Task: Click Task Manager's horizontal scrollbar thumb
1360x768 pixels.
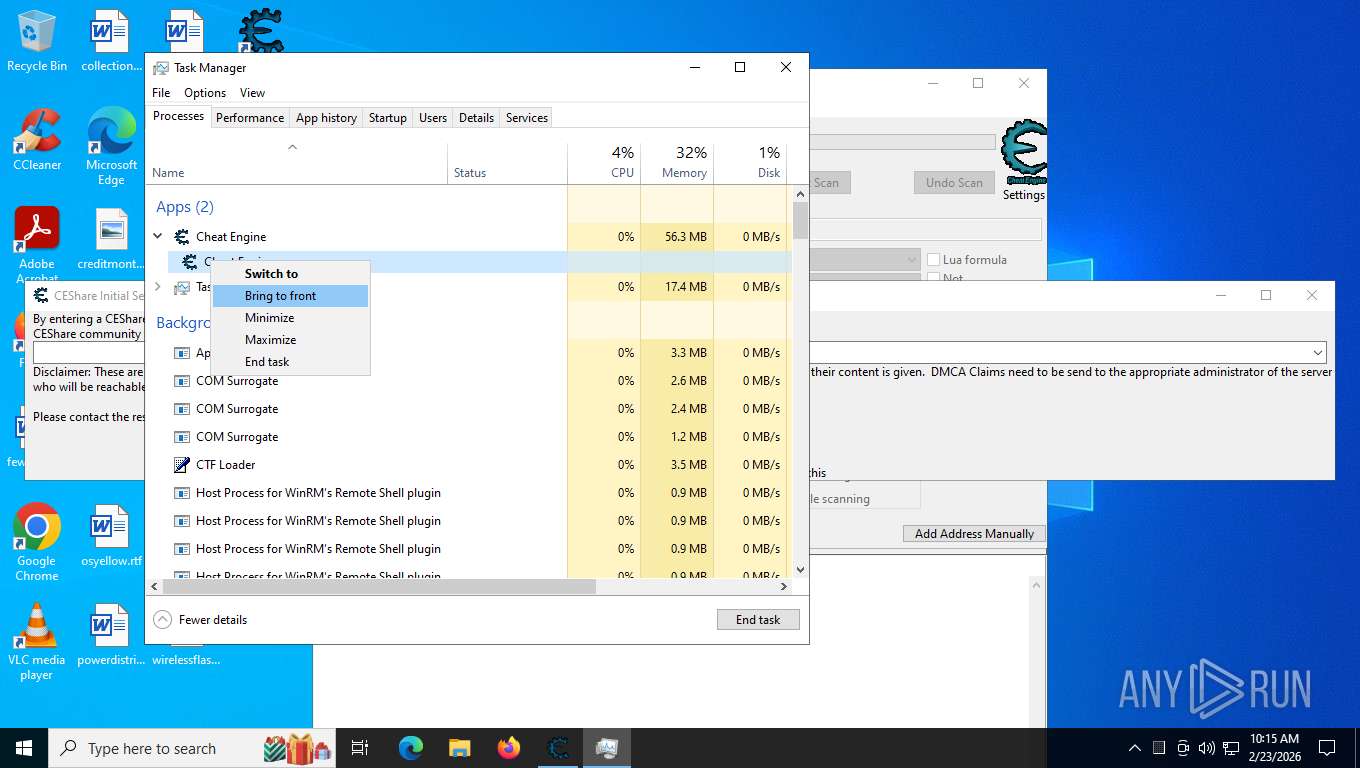Action: click(x=379, y=587)
